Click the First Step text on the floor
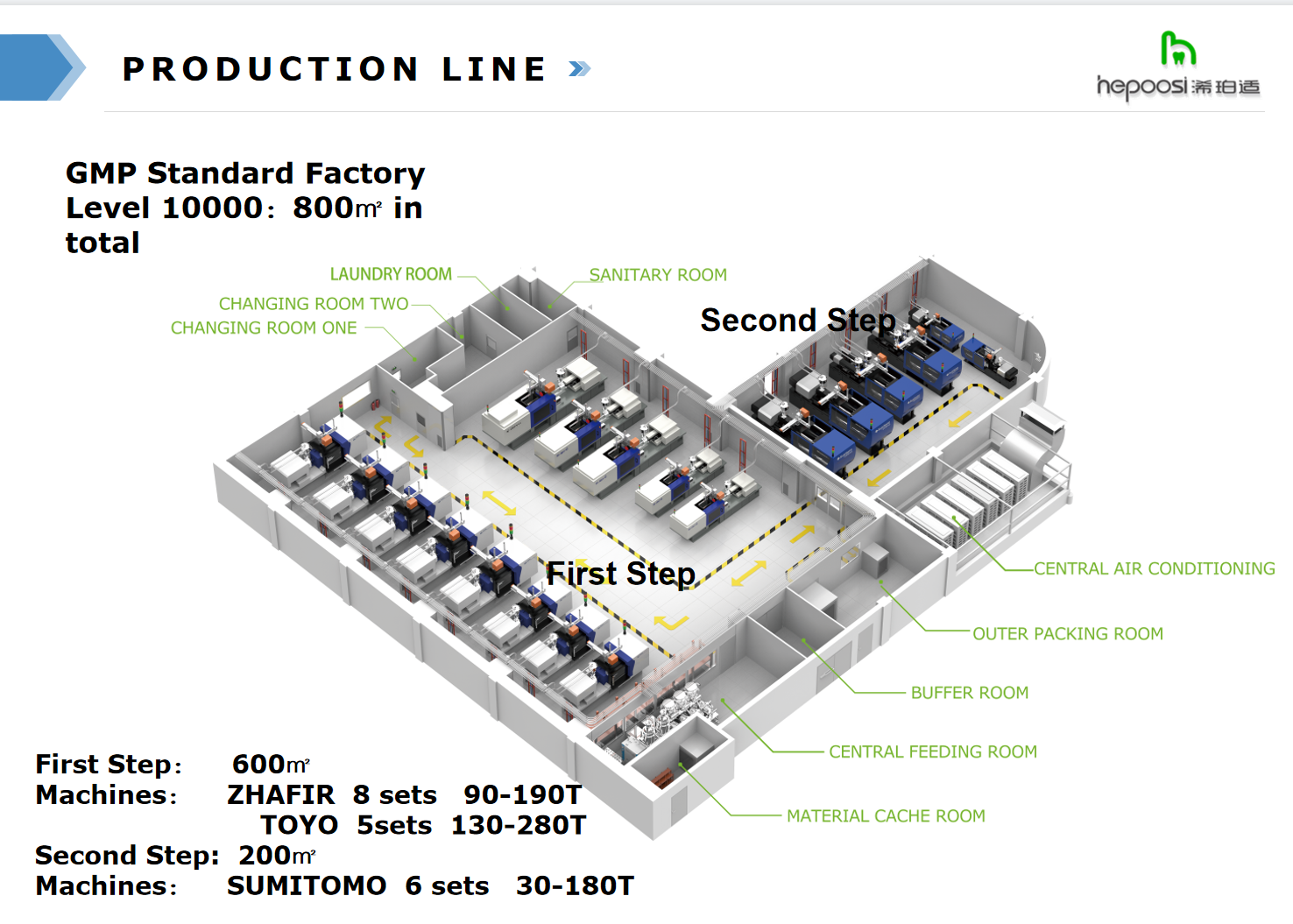The height and width of the screenshot is (924, 1293). 620,574
